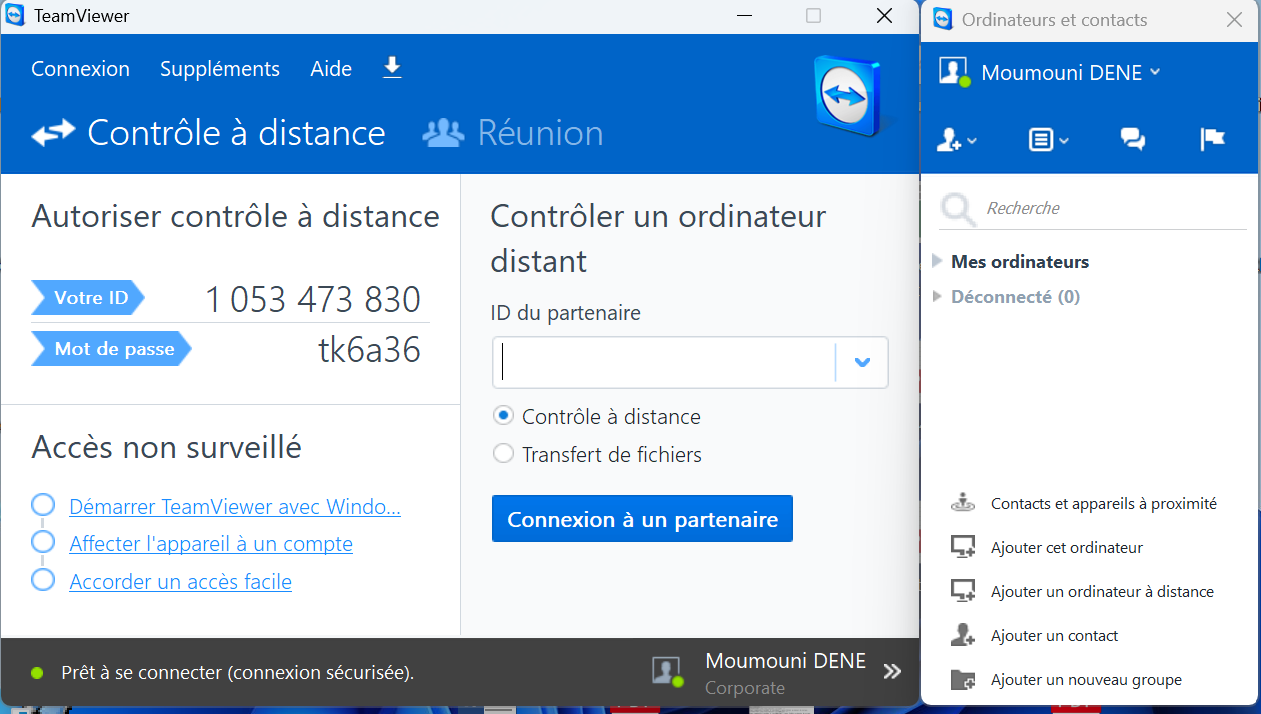Expand the Déconnecté (0) group
Image resolution: width=1261 pixels, height=714 pixels.
click(937, 296)
